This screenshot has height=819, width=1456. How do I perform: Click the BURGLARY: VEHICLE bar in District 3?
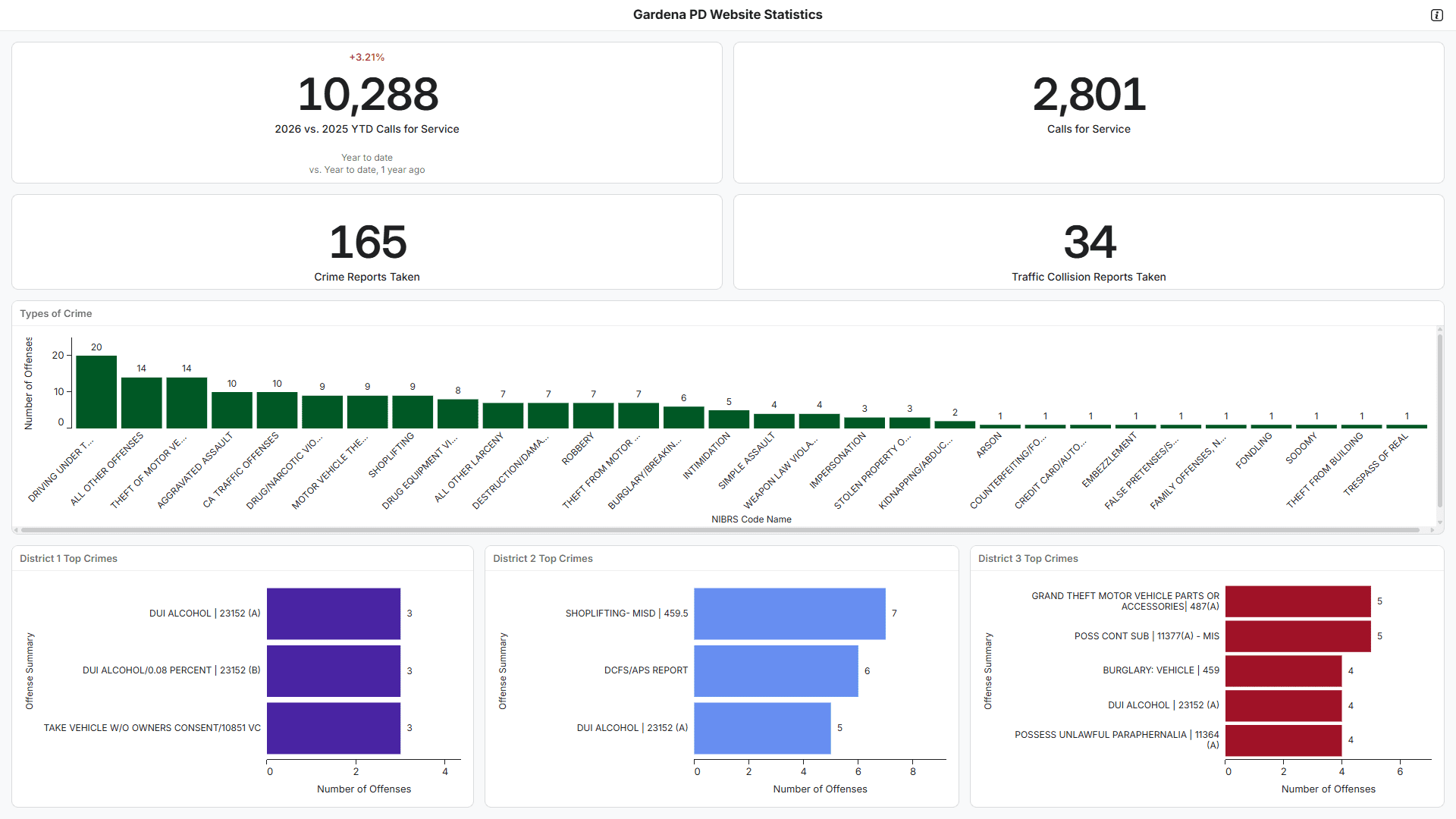[1283, 671]
